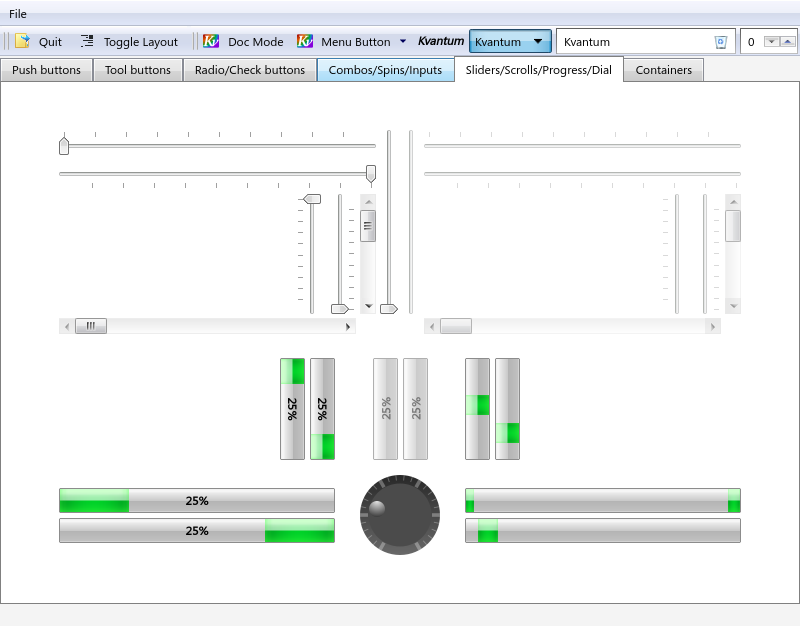Screen dimensions: 800x626
Task: Open the blue Kvantum combo box
Action: [x=510, y=41]
